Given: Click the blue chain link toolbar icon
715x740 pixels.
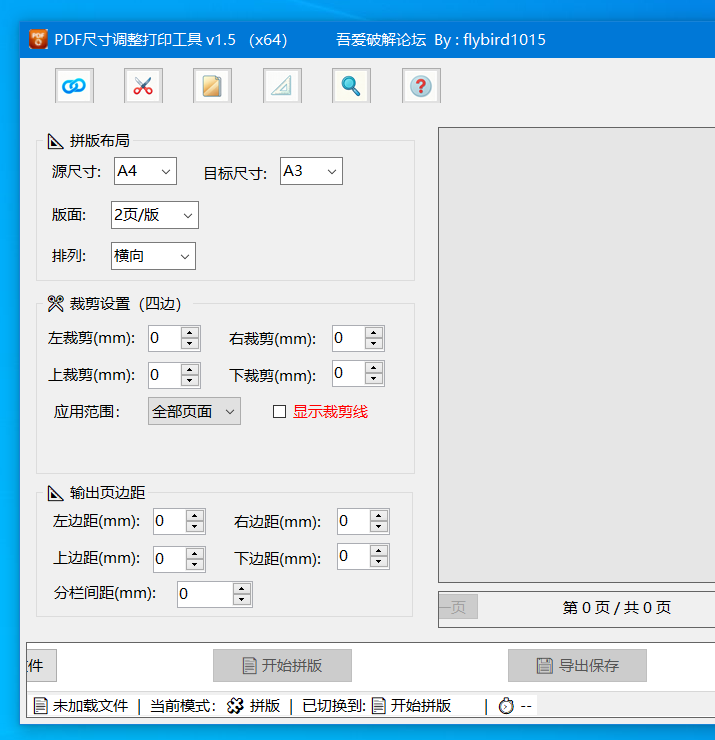Looking at the screenshot, I should (x=74, y=85).
